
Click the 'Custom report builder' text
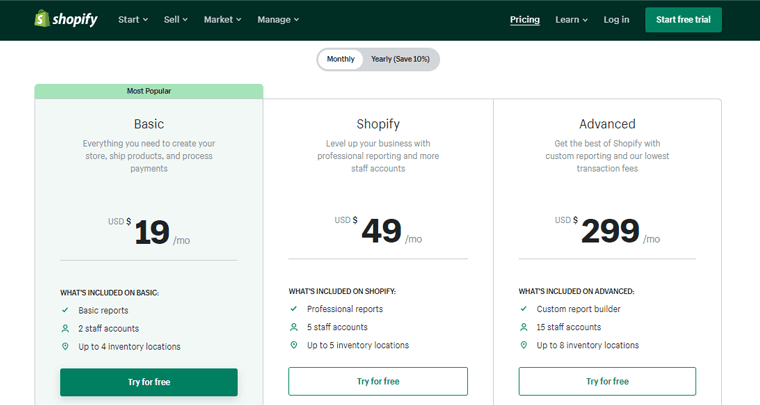(578, 309)
